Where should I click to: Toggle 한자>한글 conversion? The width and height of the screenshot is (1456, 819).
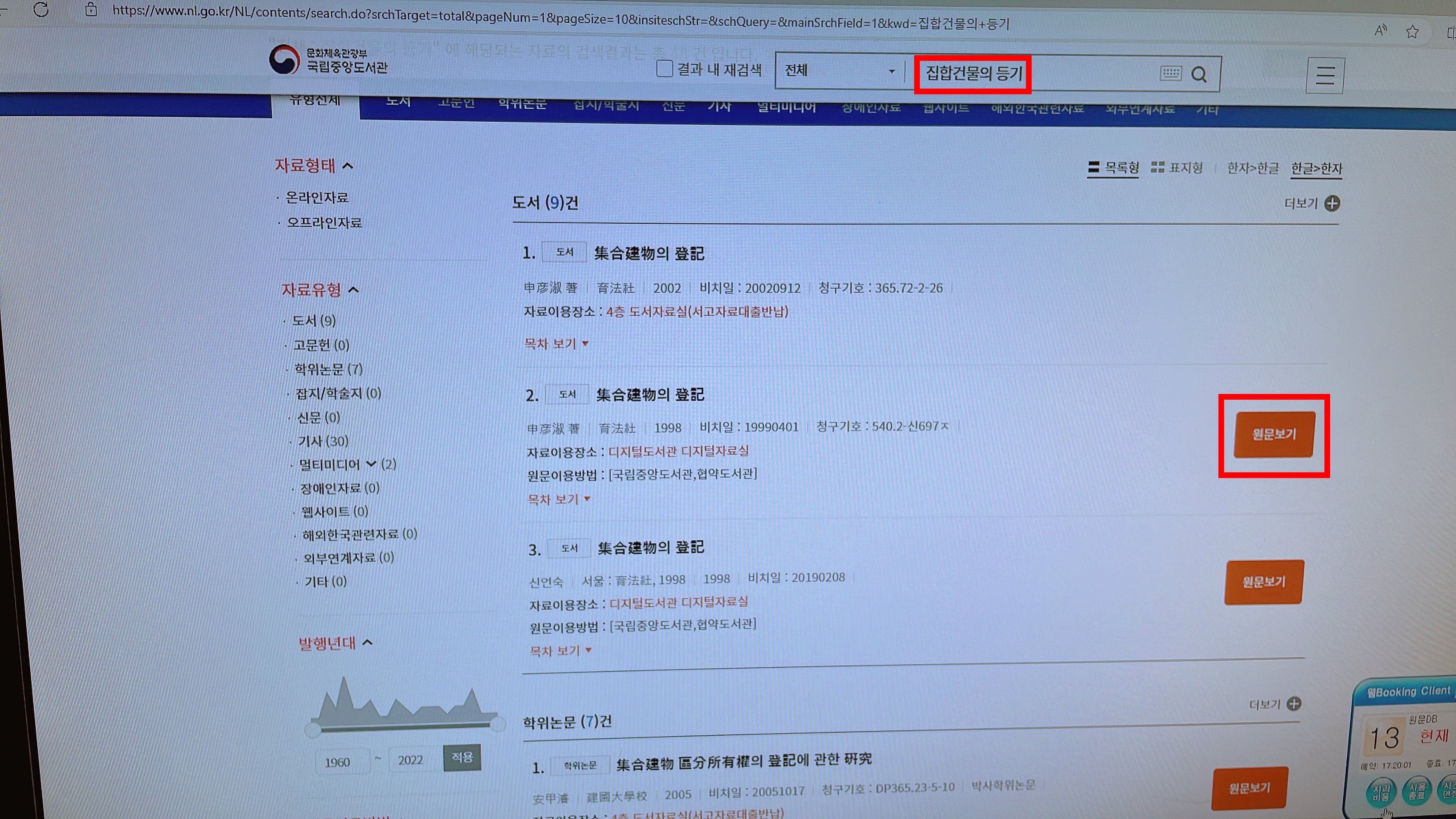(x=1252, y=168)
